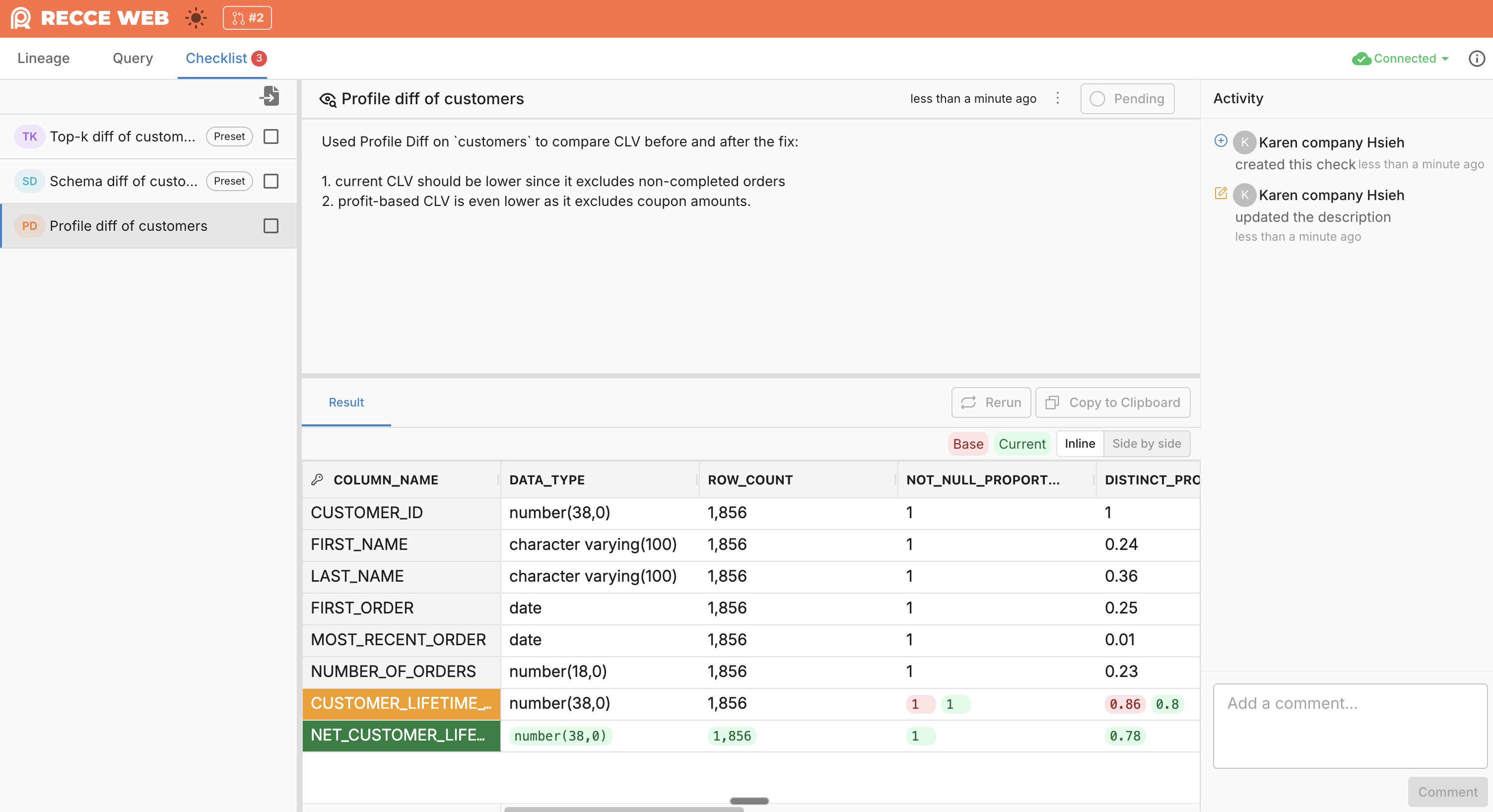1493x812 pixels.
Task: Click the pull request #2 badge
Action: point(247,18)
